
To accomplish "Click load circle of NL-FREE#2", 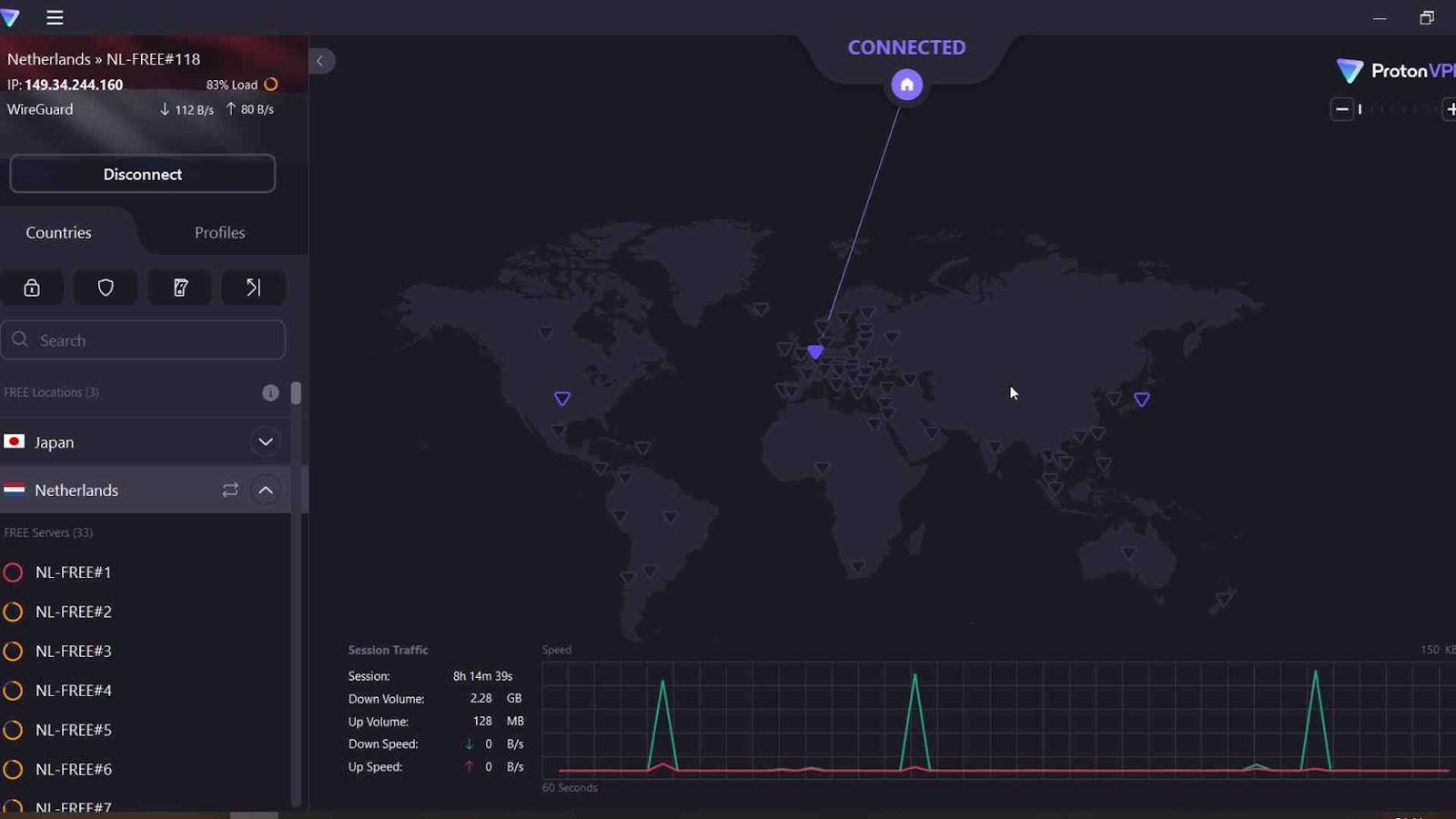I will point(13,612).
